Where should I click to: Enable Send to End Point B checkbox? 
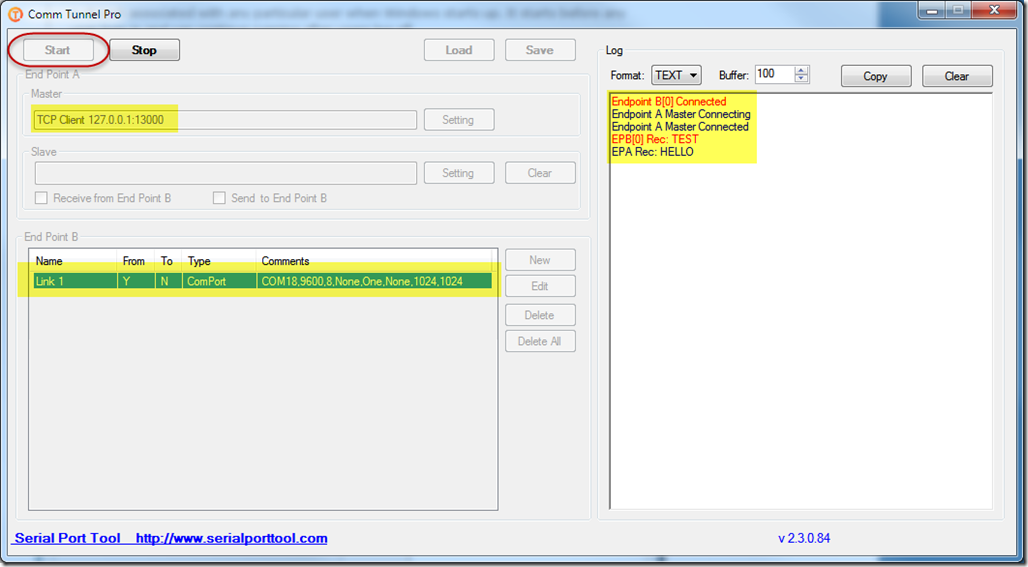click(220, 198)
